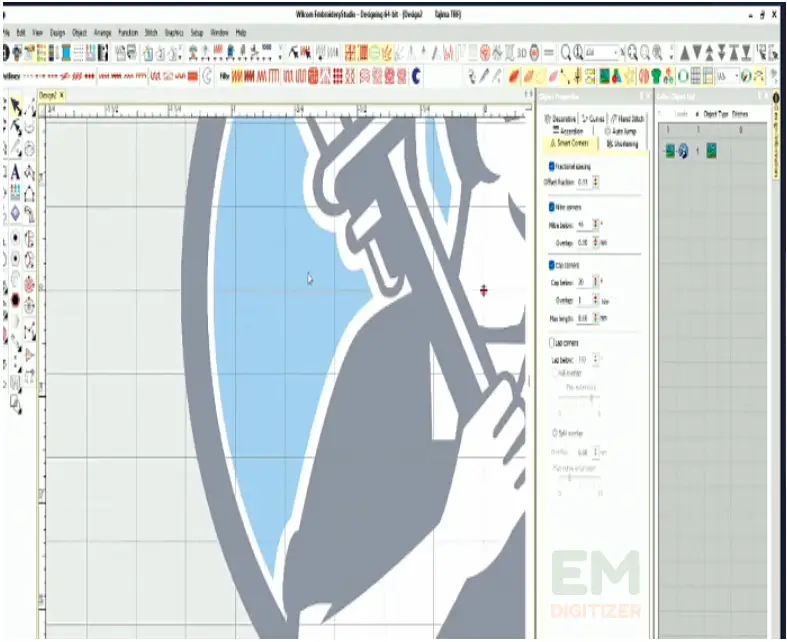The image size is (787, 642).
Task: Disable the Fractional spacing checkbox
Action: click(552, 166)
